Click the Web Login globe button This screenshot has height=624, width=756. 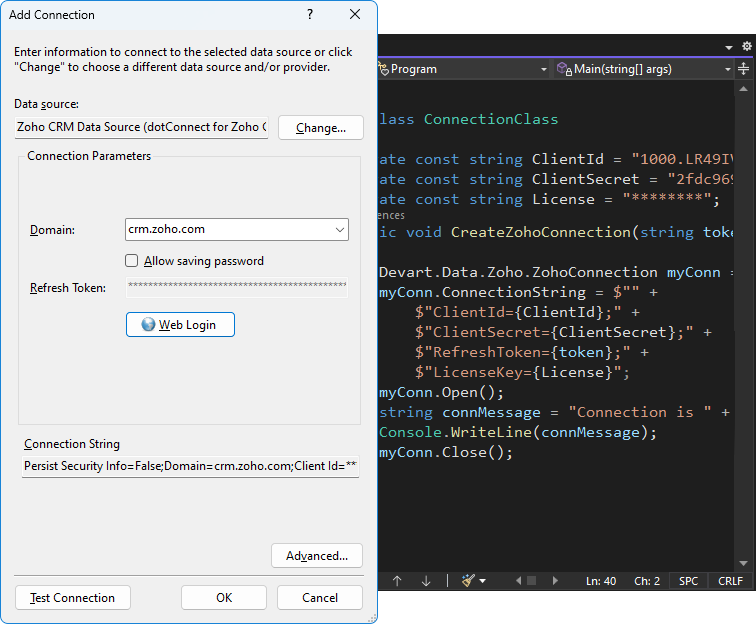180,325
